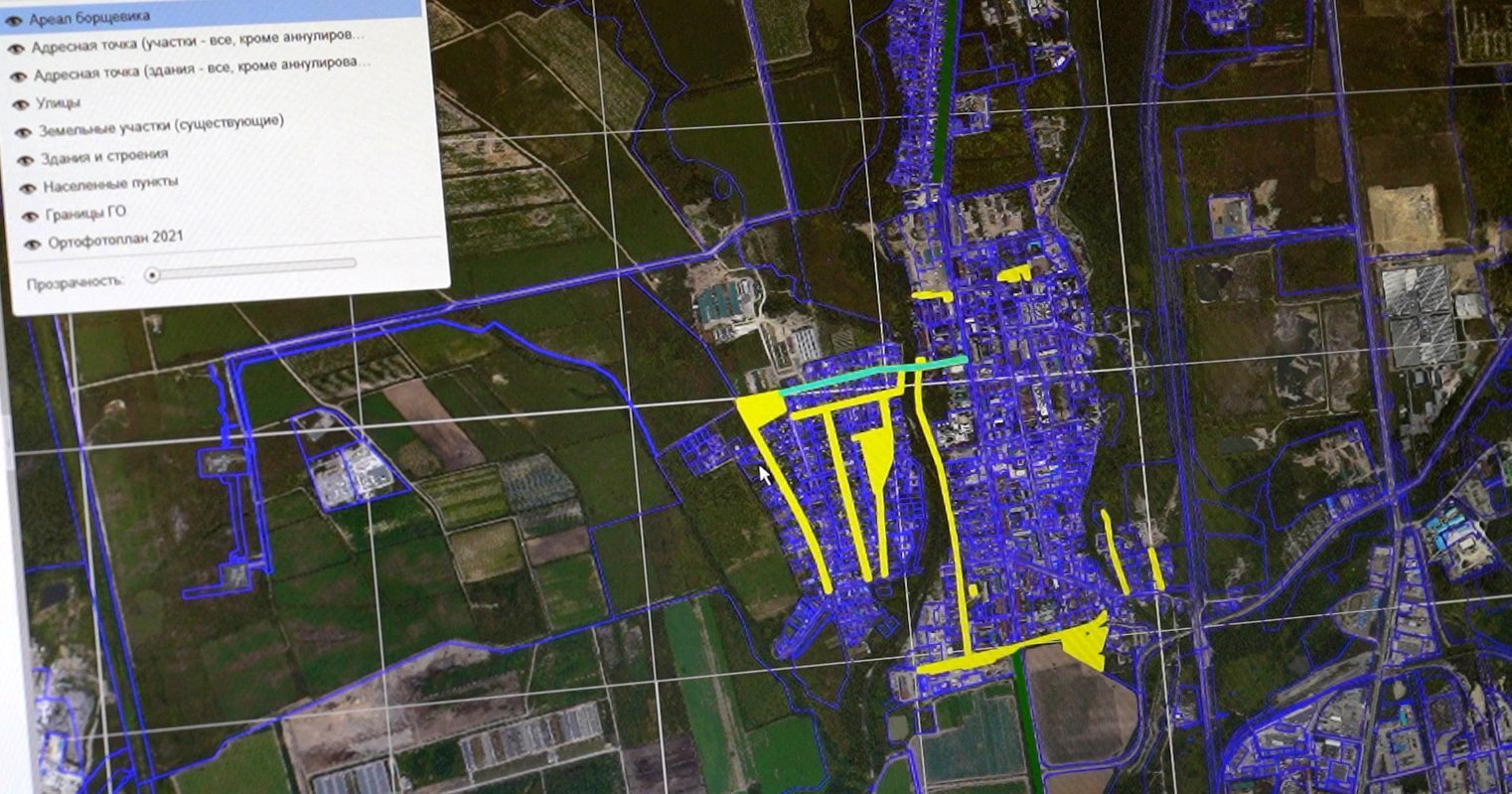Select the Здания и строения layer name
Viewport: 1512px width, 794px height.
click(x=104, y=156)
